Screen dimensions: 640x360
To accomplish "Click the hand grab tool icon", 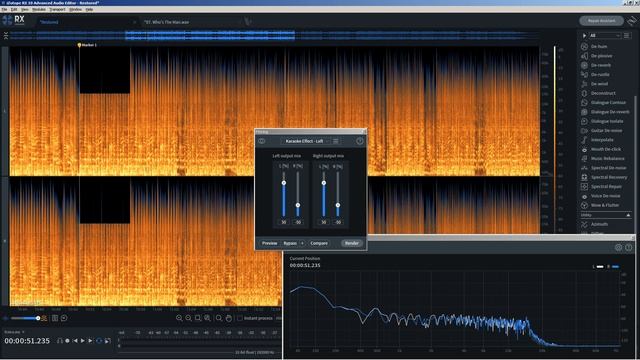I will tap(229, 318).
